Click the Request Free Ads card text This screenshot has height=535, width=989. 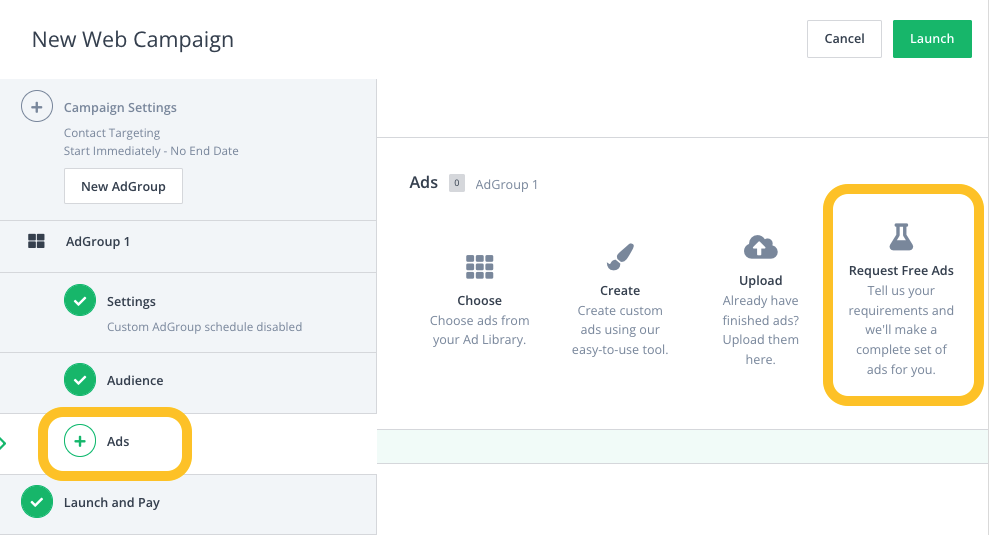pos(901,271)
